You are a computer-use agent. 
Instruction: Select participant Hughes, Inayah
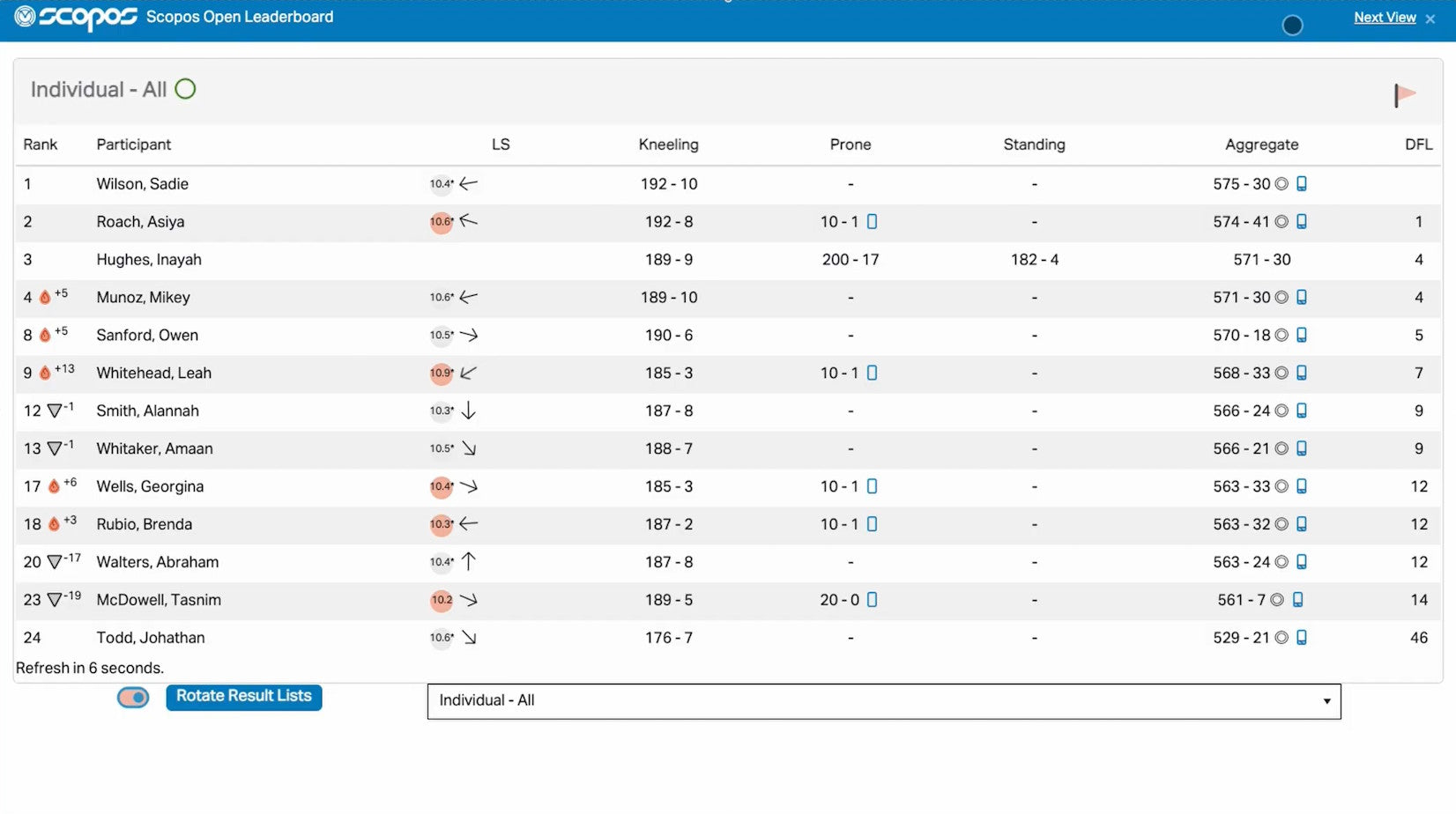149,260
